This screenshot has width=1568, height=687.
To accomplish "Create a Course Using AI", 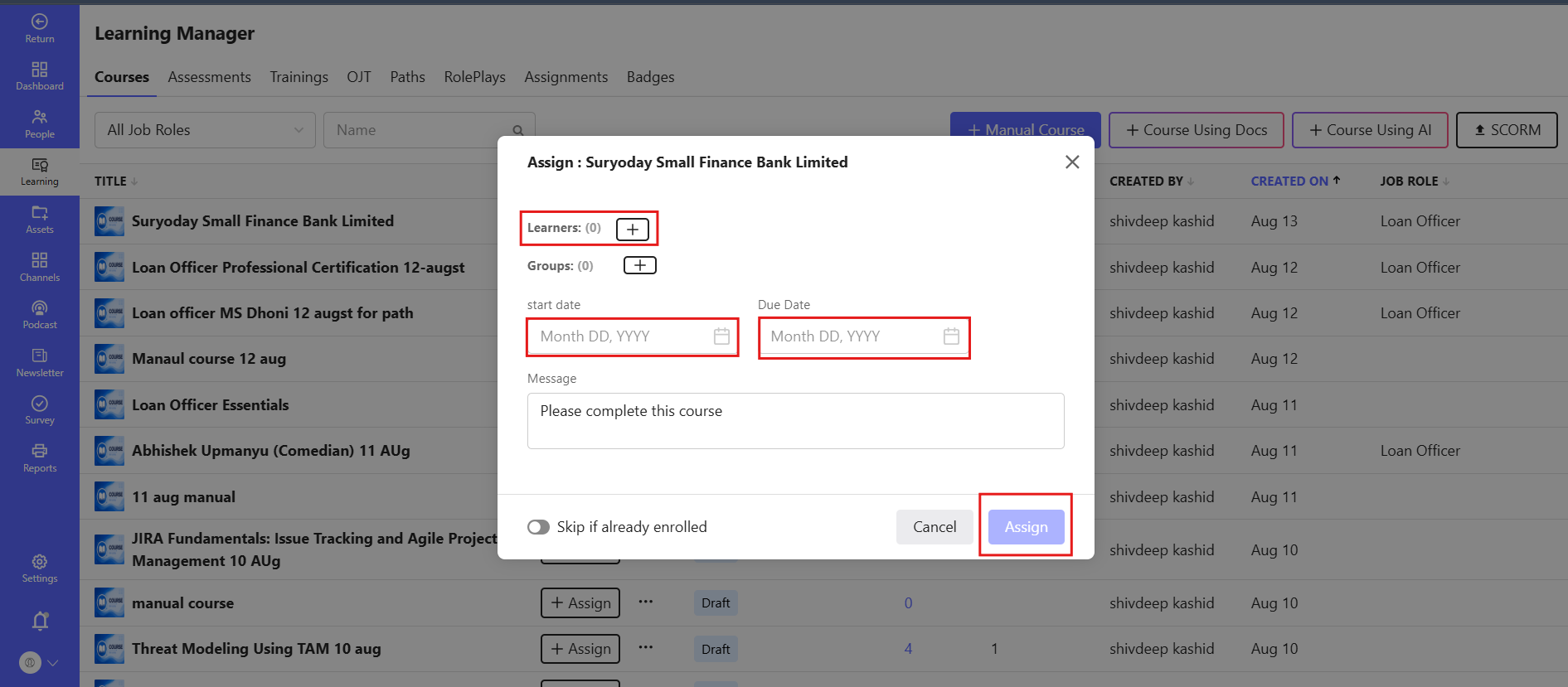I will tap(1370, 130).
